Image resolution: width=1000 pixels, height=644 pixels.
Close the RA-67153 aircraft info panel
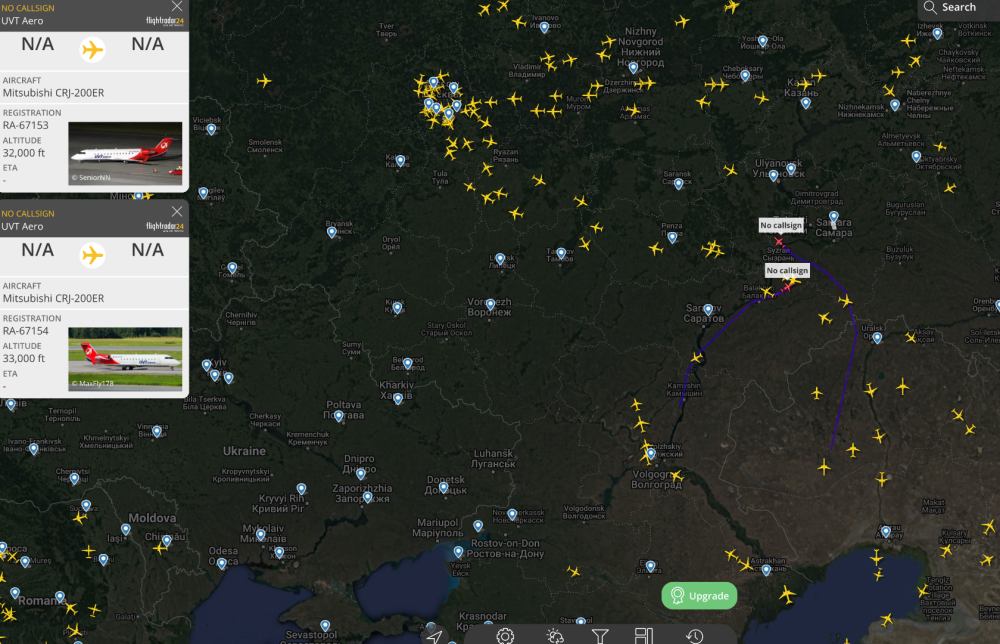tap(177, 6)
